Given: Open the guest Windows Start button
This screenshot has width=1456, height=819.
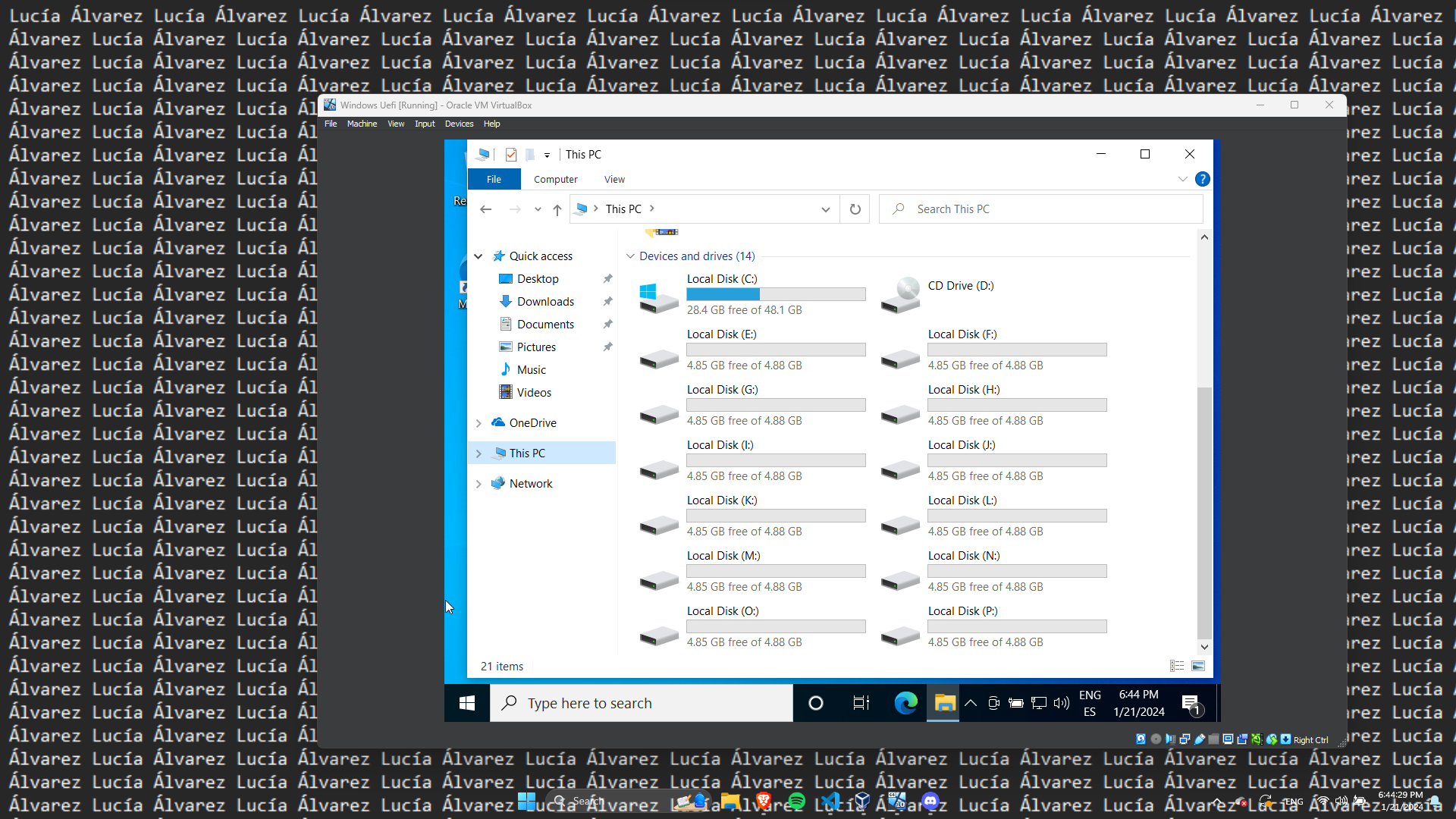Looking at the screenshot, I should (467, 703).
